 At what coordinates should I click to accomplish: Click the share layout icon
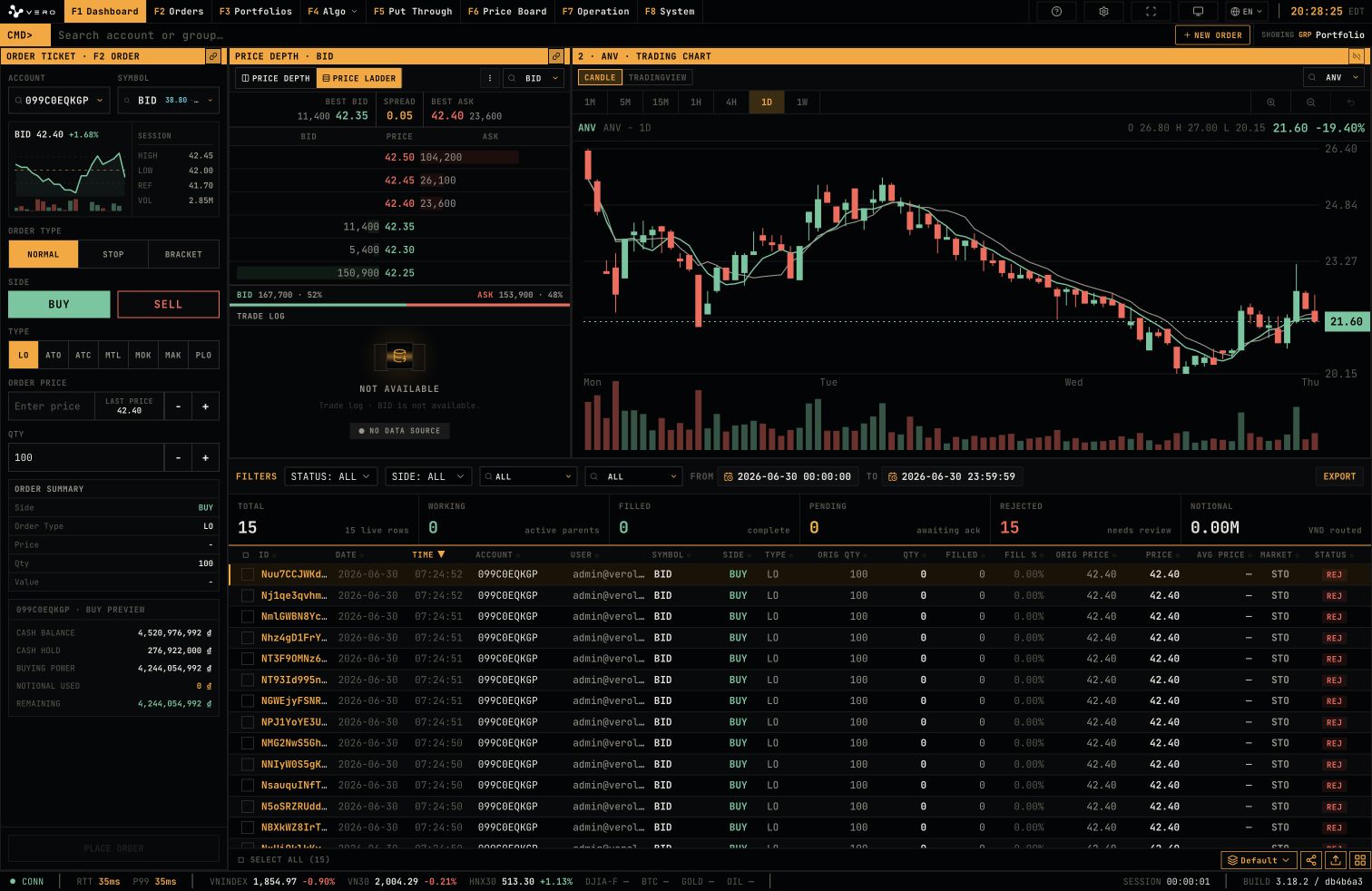(x=1310, y=860)
